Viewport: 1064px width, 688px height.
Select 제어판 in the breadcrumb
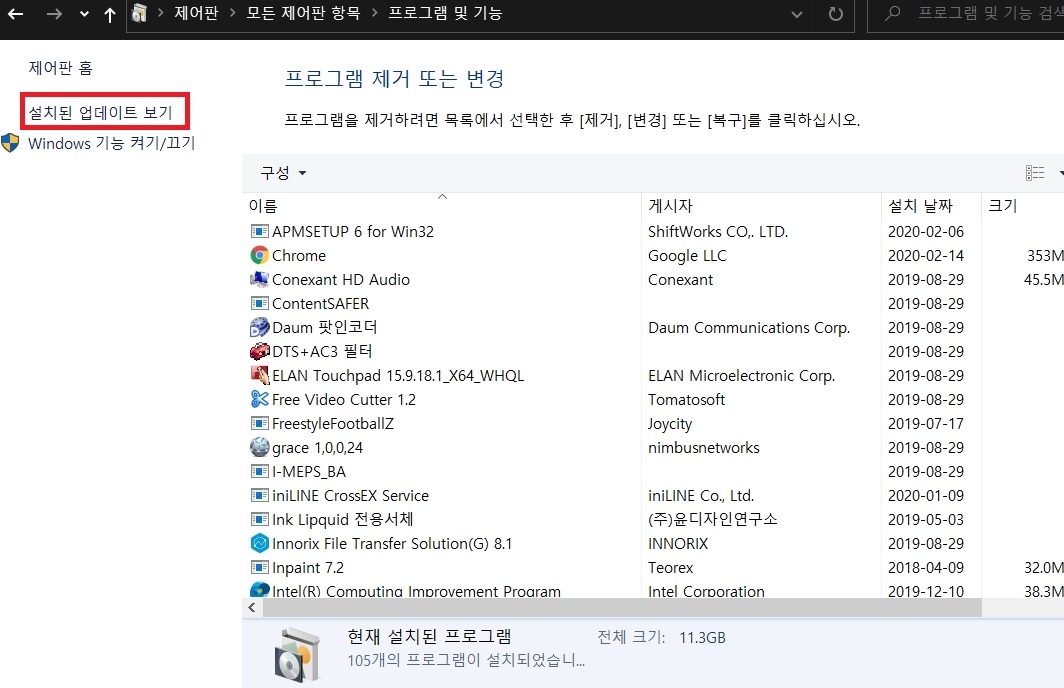tap(196, 13)
